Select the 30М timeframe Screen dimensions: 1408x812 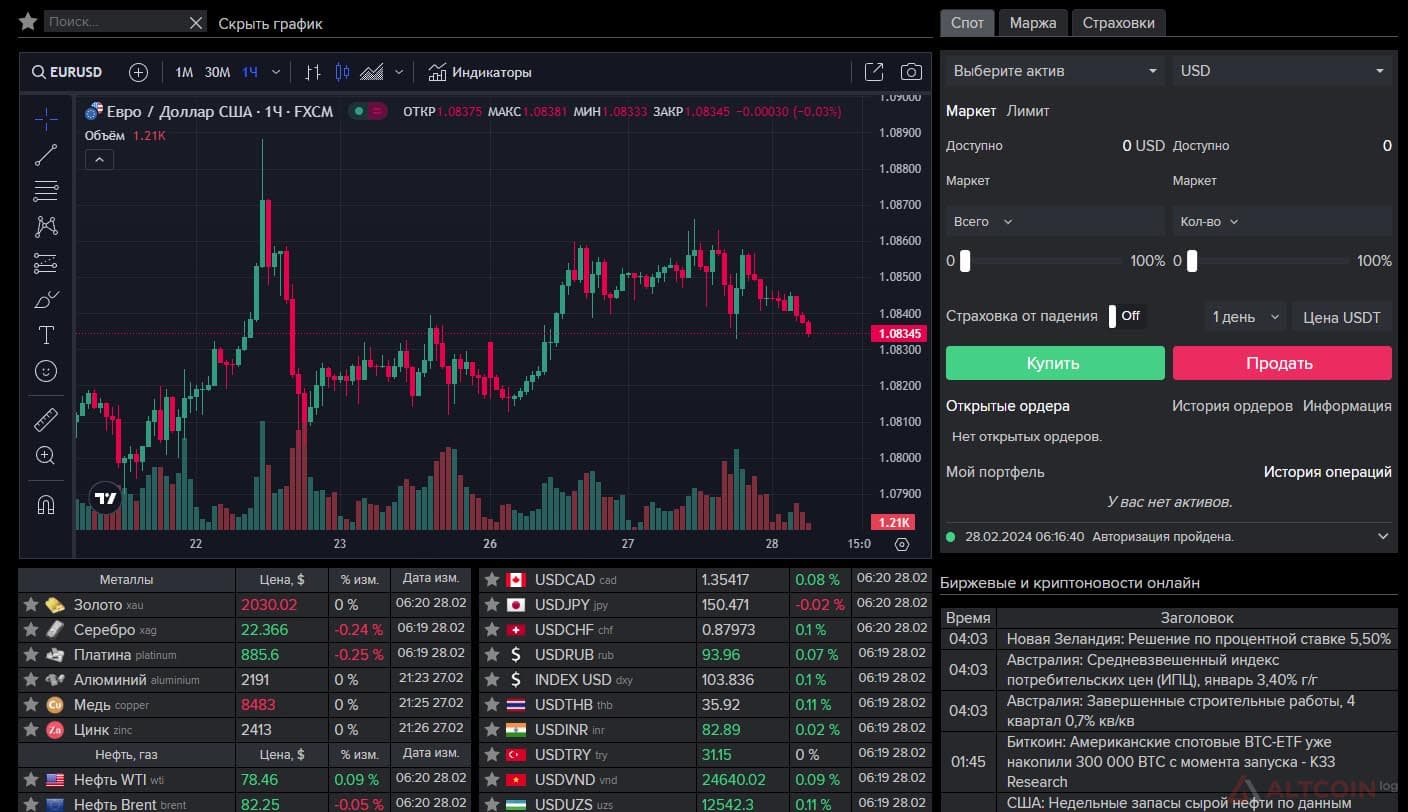point(217,72)
